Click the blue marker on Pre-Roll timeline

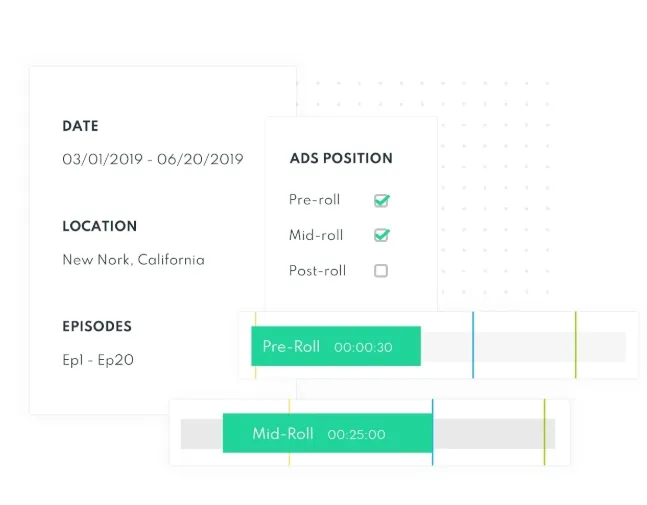[473, 345]
